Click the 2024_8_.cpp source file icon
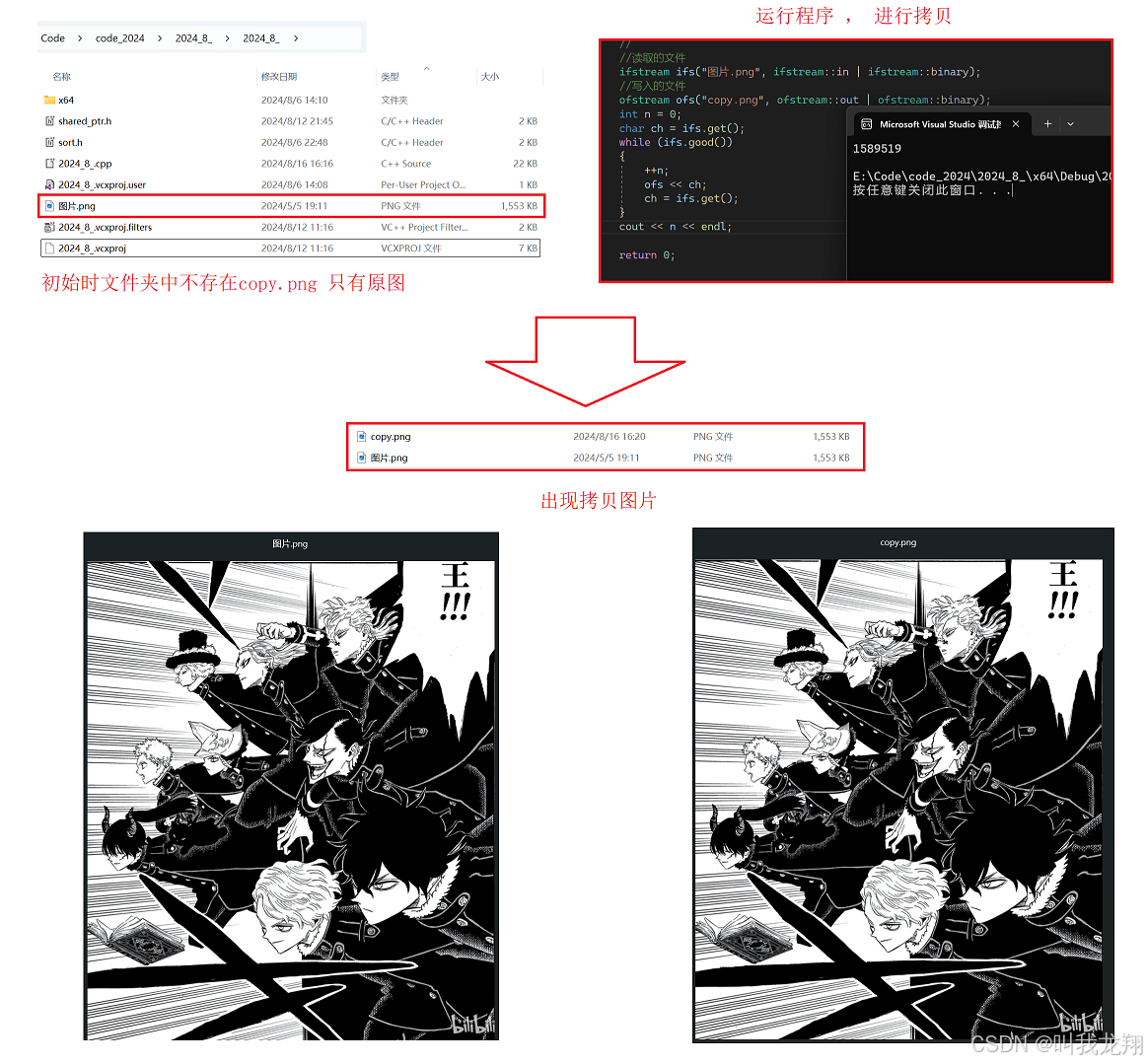This screenshot has width=1147, height=1064. tap(49, 164)
